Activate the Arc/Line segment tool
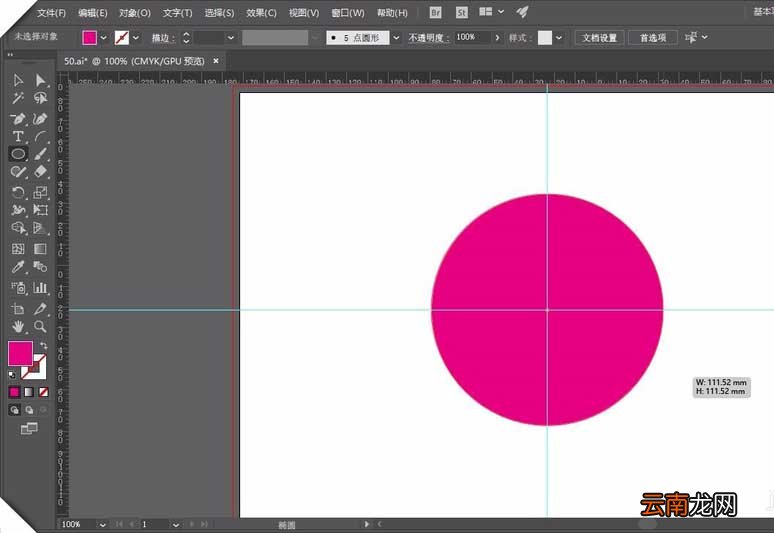 pyautogui.click(x=40, y=136)
